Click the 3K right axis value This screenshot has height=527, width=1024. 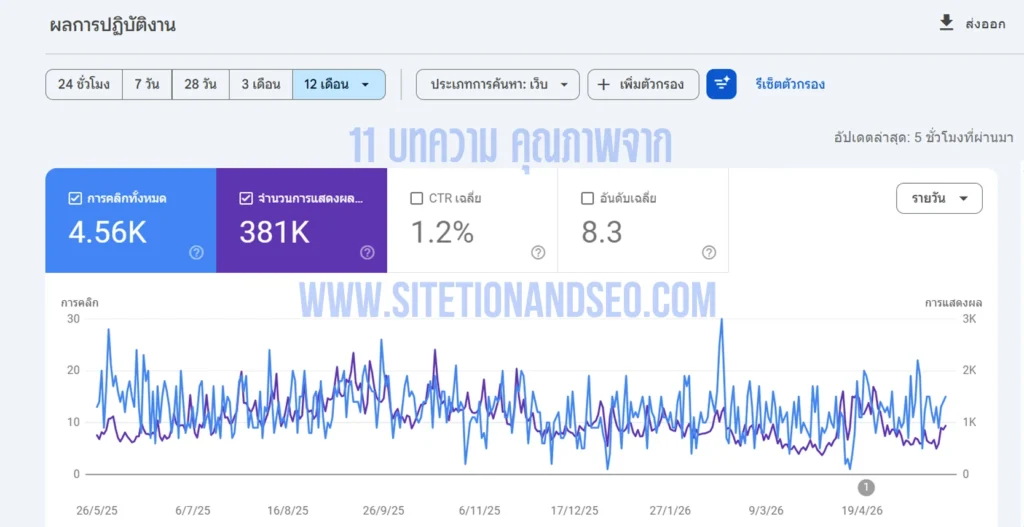(x=968, y=319)
